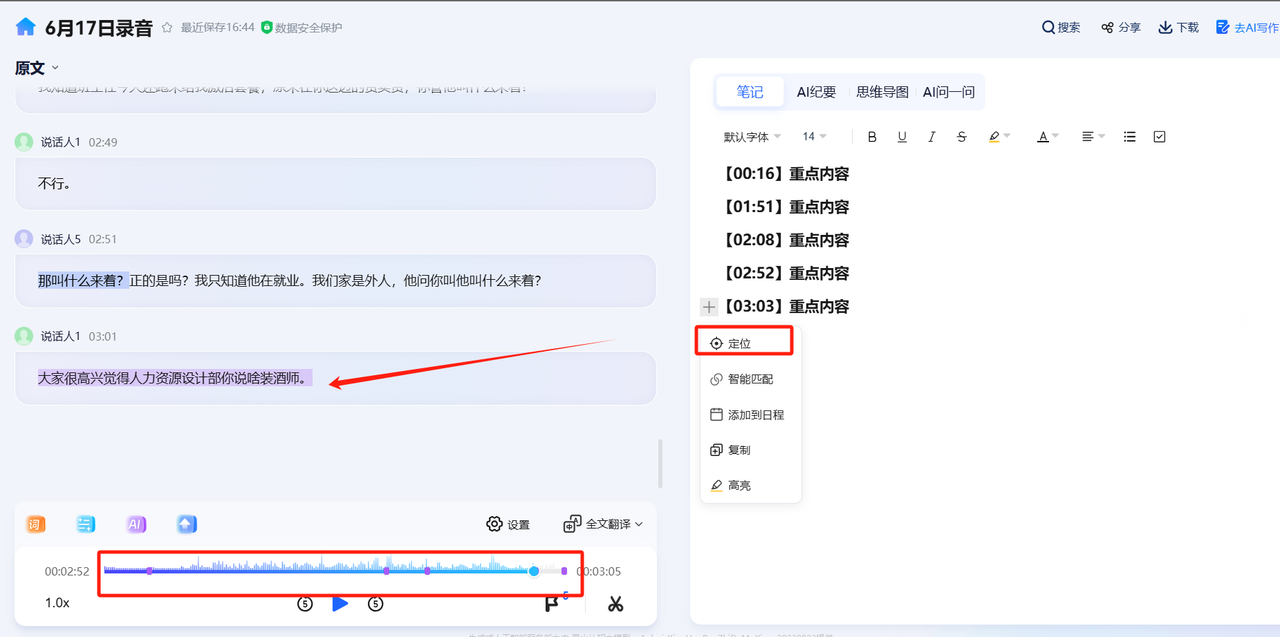Click the scissors audio clip icon
The width and height of the screenshot is (1280, 637).
[x=615, y=604]
